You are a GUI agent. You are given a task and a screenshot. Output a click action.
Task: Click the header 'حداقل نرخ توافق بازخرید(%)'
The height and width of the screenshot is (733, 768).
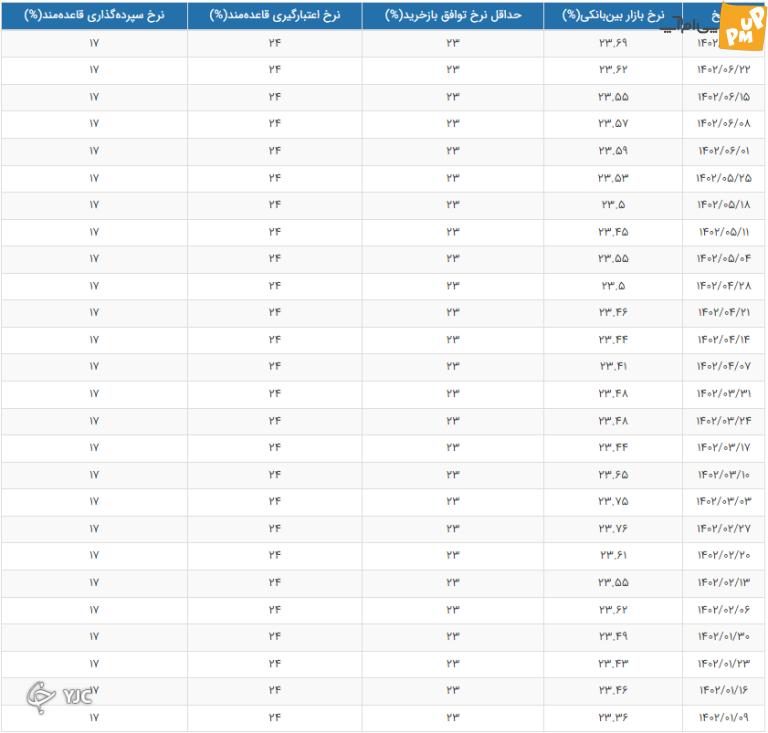453,15
